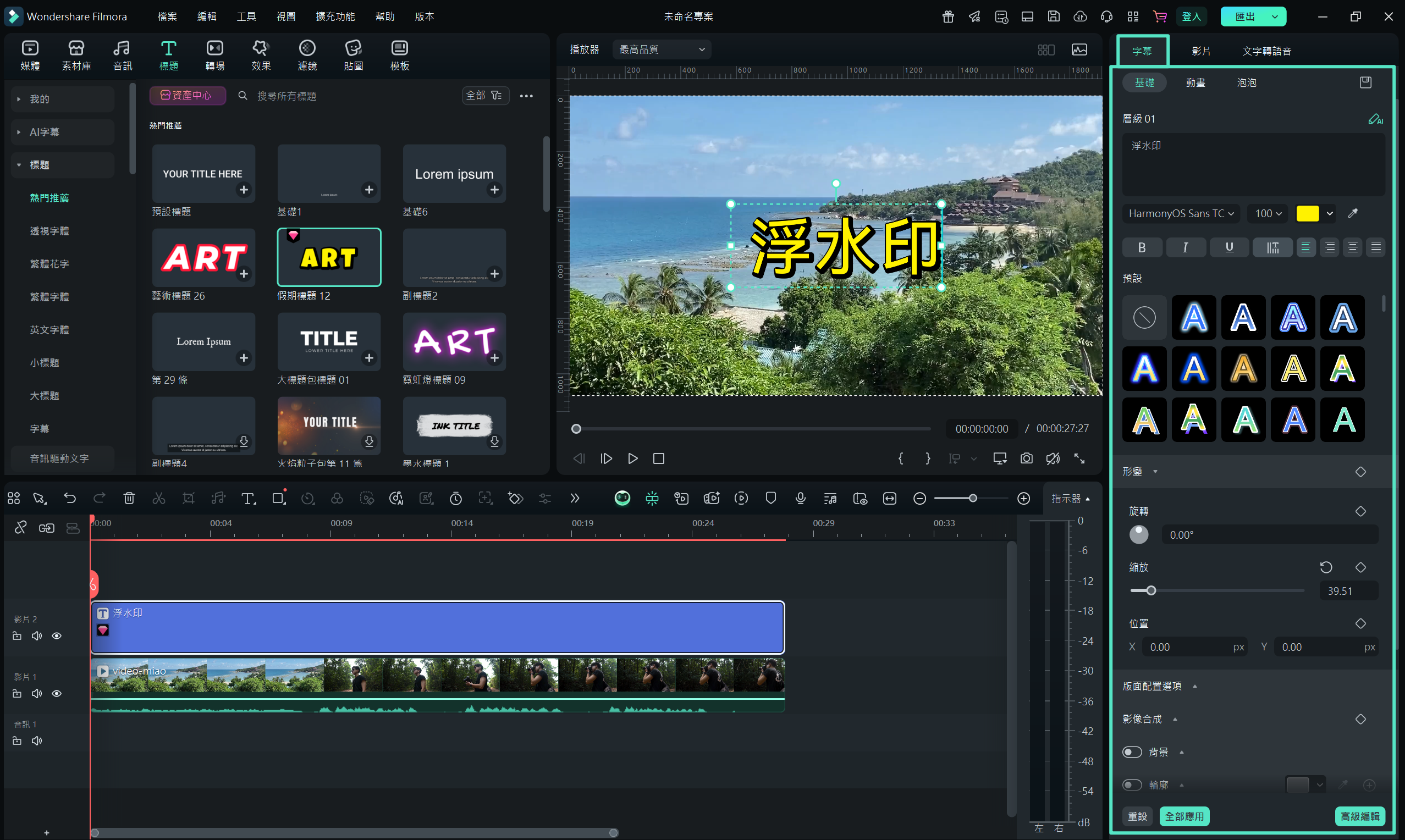
Task: Click the voiceover microphone recording icon
Action: click(x=800, y=498)
